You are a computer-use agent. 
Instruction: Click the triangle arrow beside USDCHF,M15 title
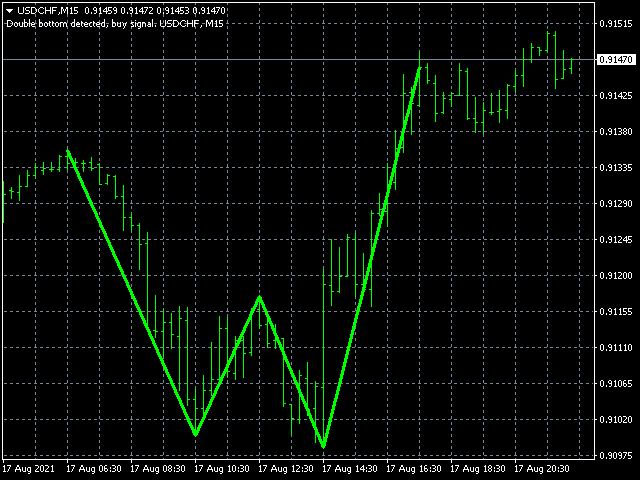10,11
